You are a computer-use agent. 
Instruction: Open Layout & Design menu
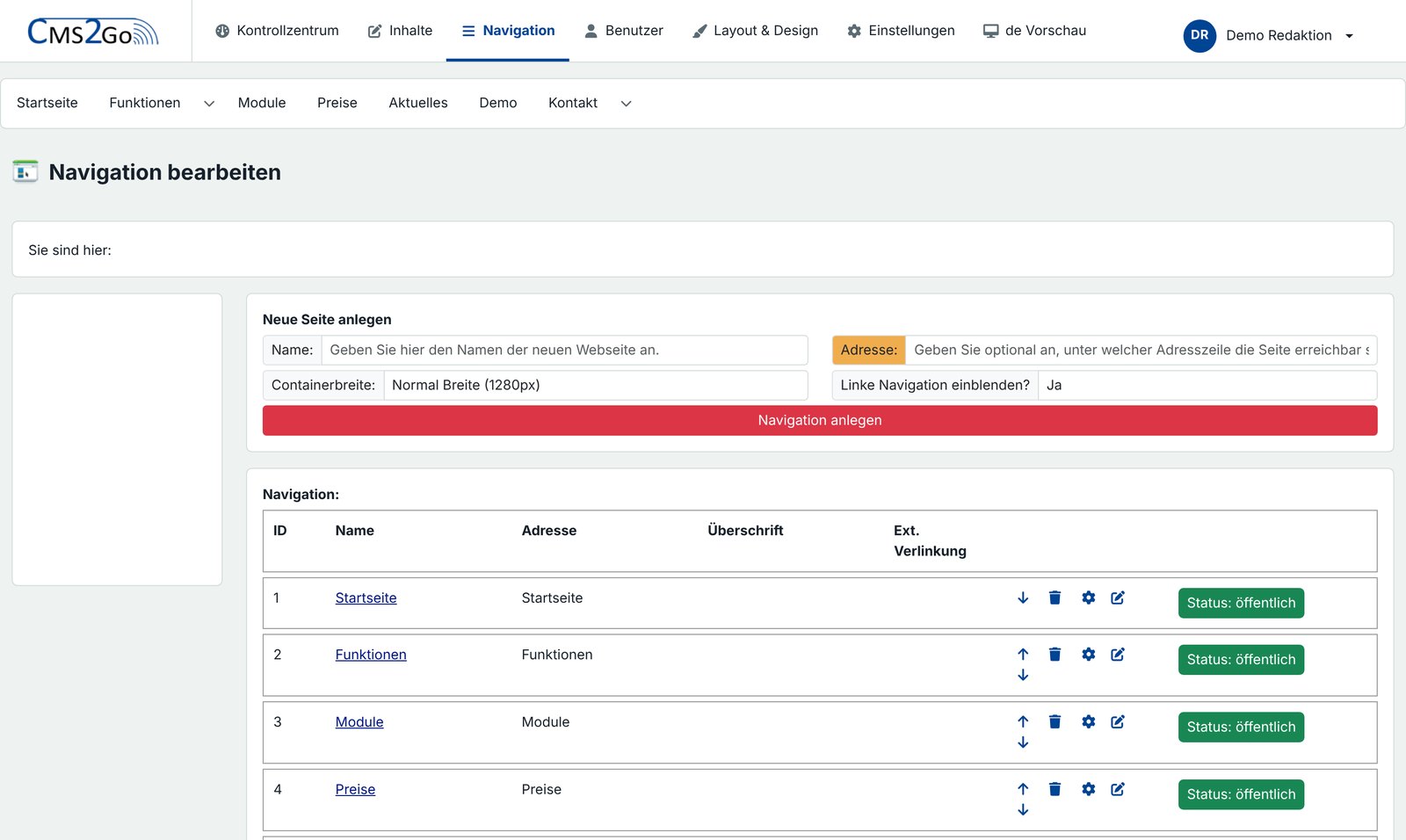pos(756,31)
